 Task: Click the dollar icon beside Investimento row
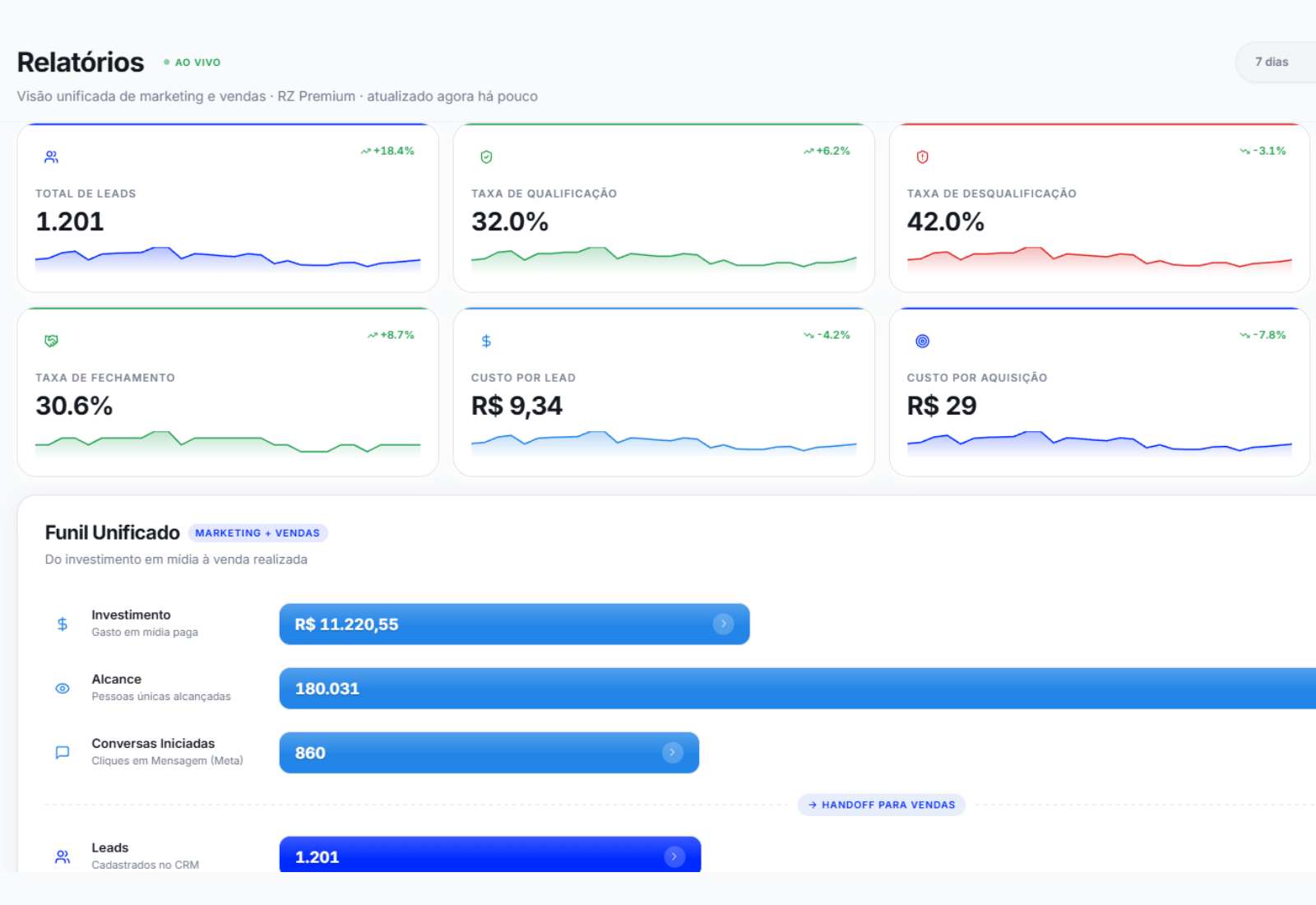click(x=63, y=624)
